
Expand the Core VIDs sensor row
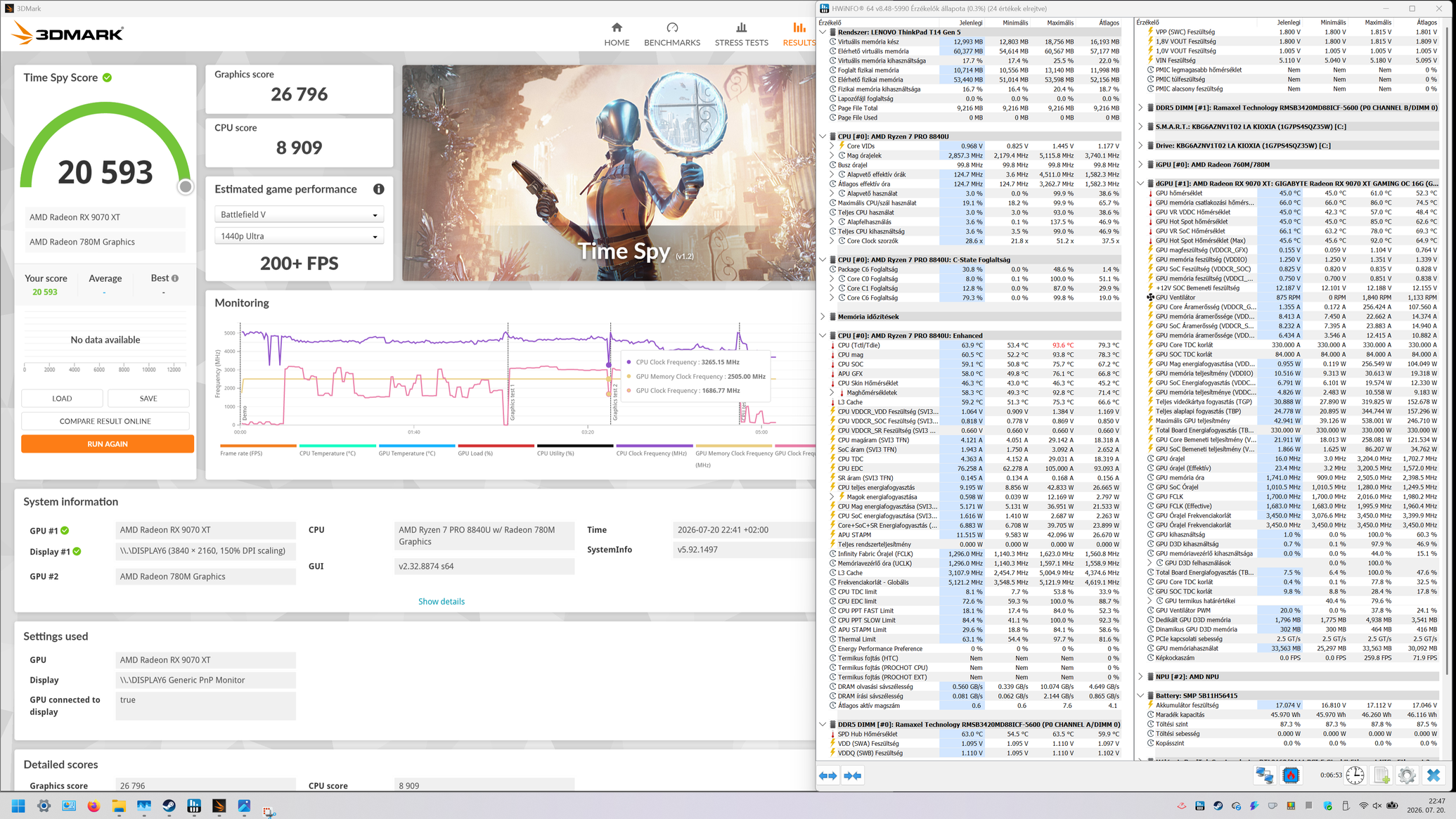coord(832,146)
